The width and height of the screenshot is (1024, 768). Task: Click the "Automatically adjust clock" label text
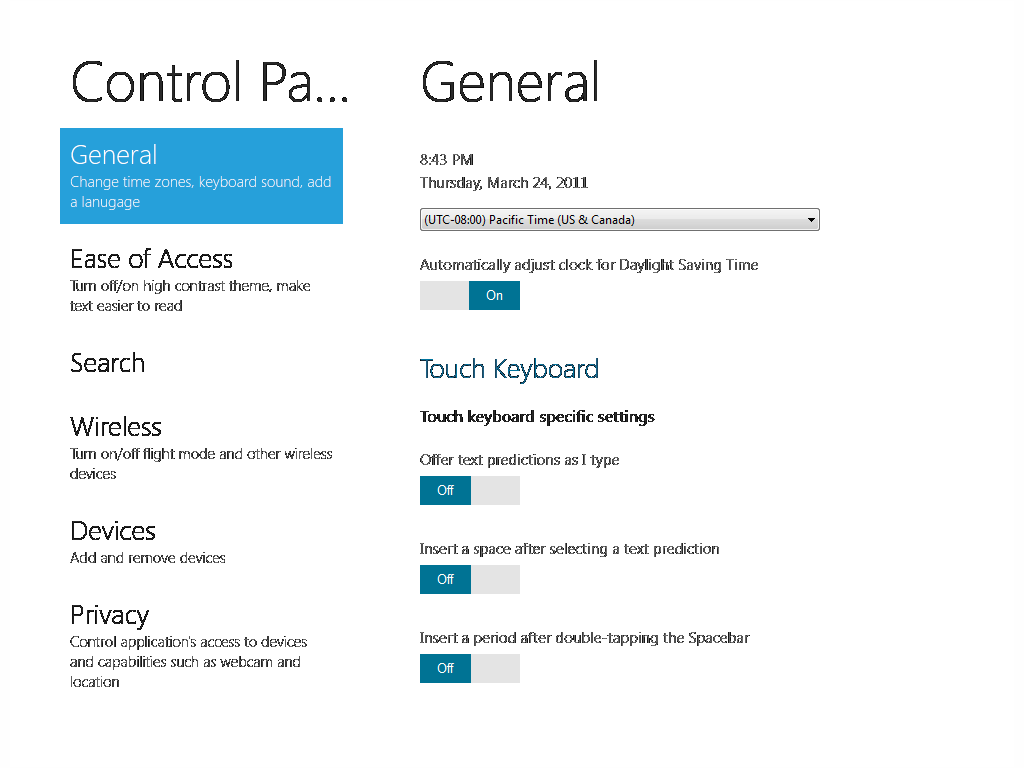tap(589, 265)
